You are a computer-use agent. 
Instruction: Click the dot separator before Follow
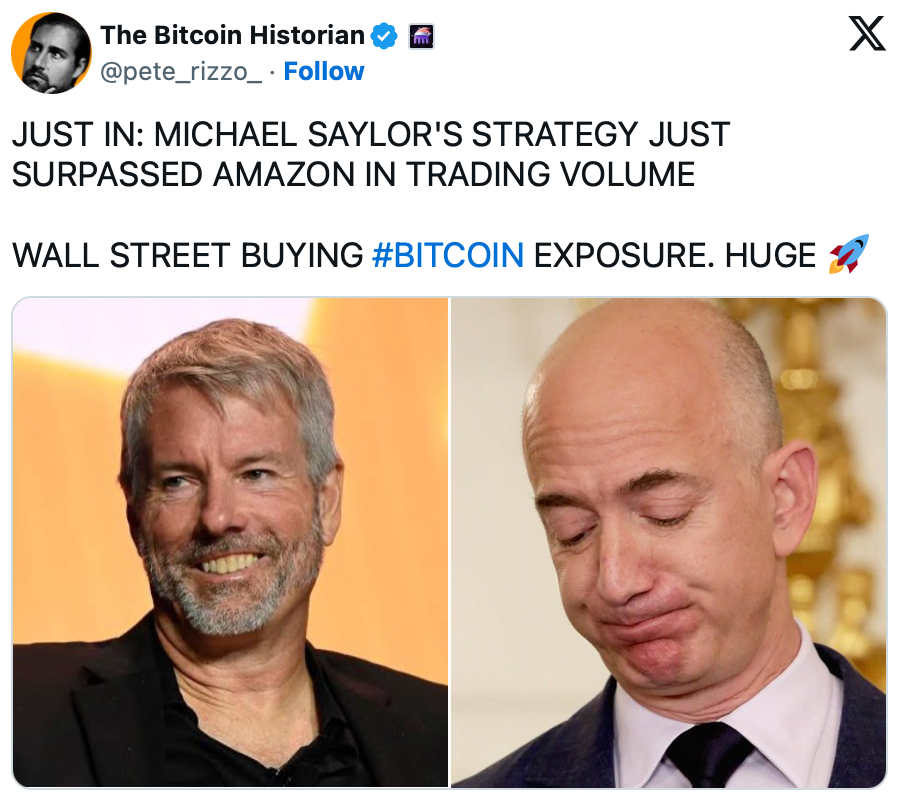[x=273, y=72]
